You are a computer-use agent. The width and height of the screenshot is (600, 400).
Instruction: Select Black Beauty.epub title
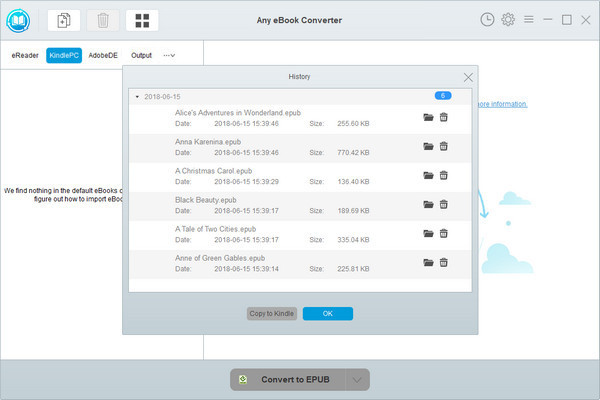pyautogui.click(x=205, y=200)
